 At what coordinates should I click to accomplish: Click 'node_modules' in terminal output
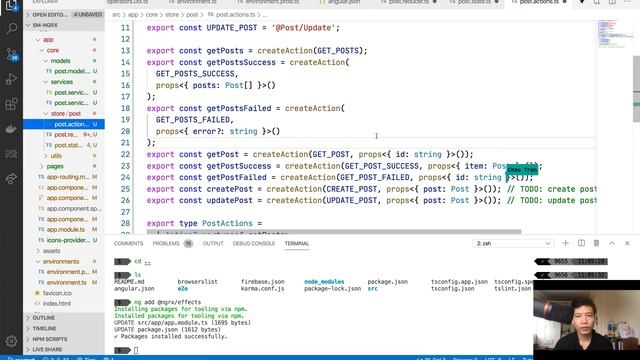(324, 282)
